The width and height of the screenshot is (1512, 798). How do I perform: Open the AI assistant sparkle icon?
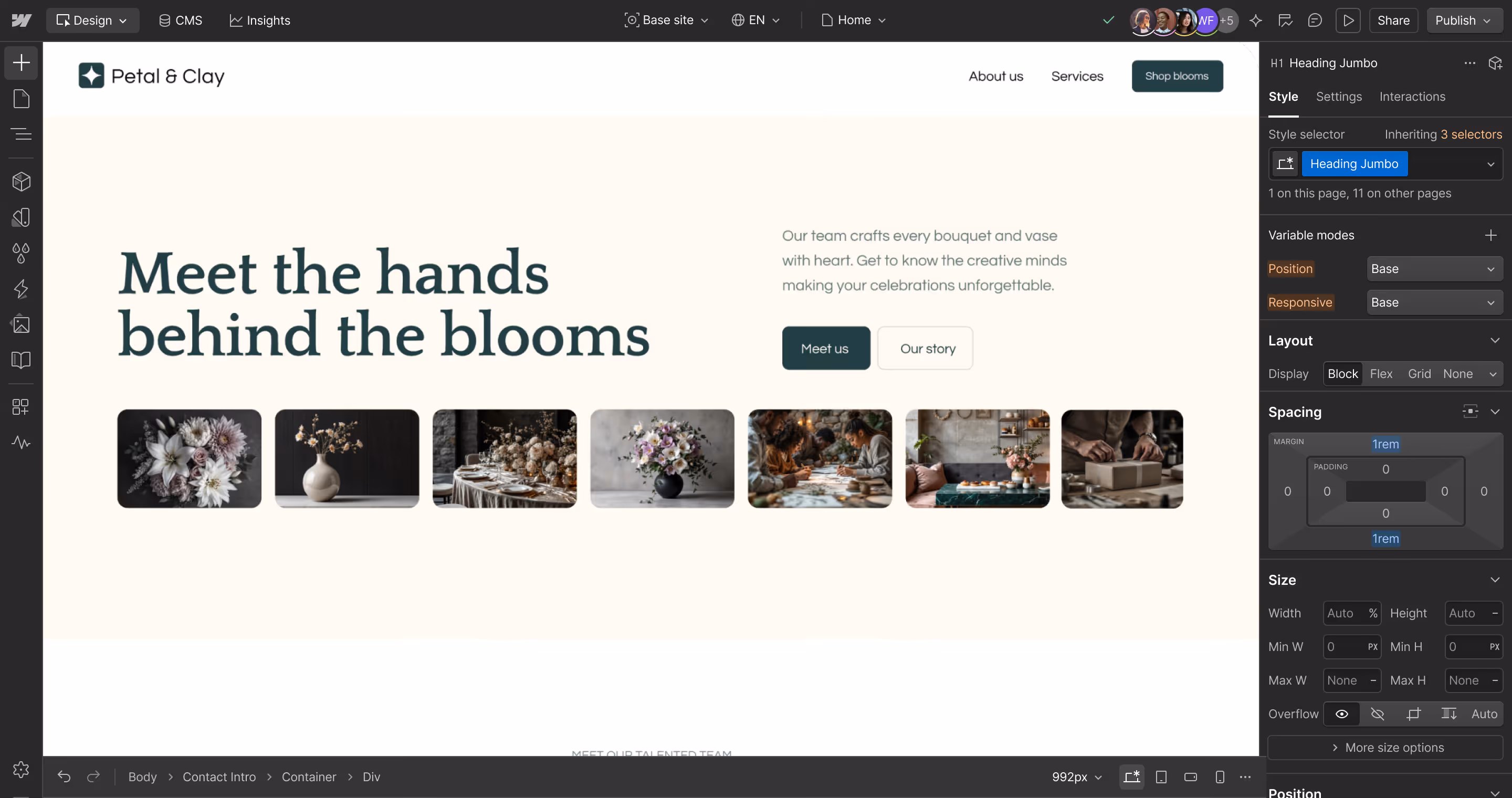coord(1255,20)
